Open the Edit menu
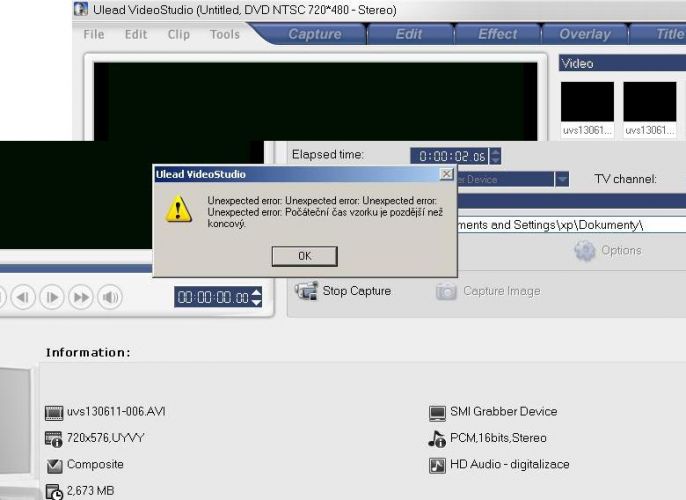Screen dimensions: 686x500 pos(136,34)
